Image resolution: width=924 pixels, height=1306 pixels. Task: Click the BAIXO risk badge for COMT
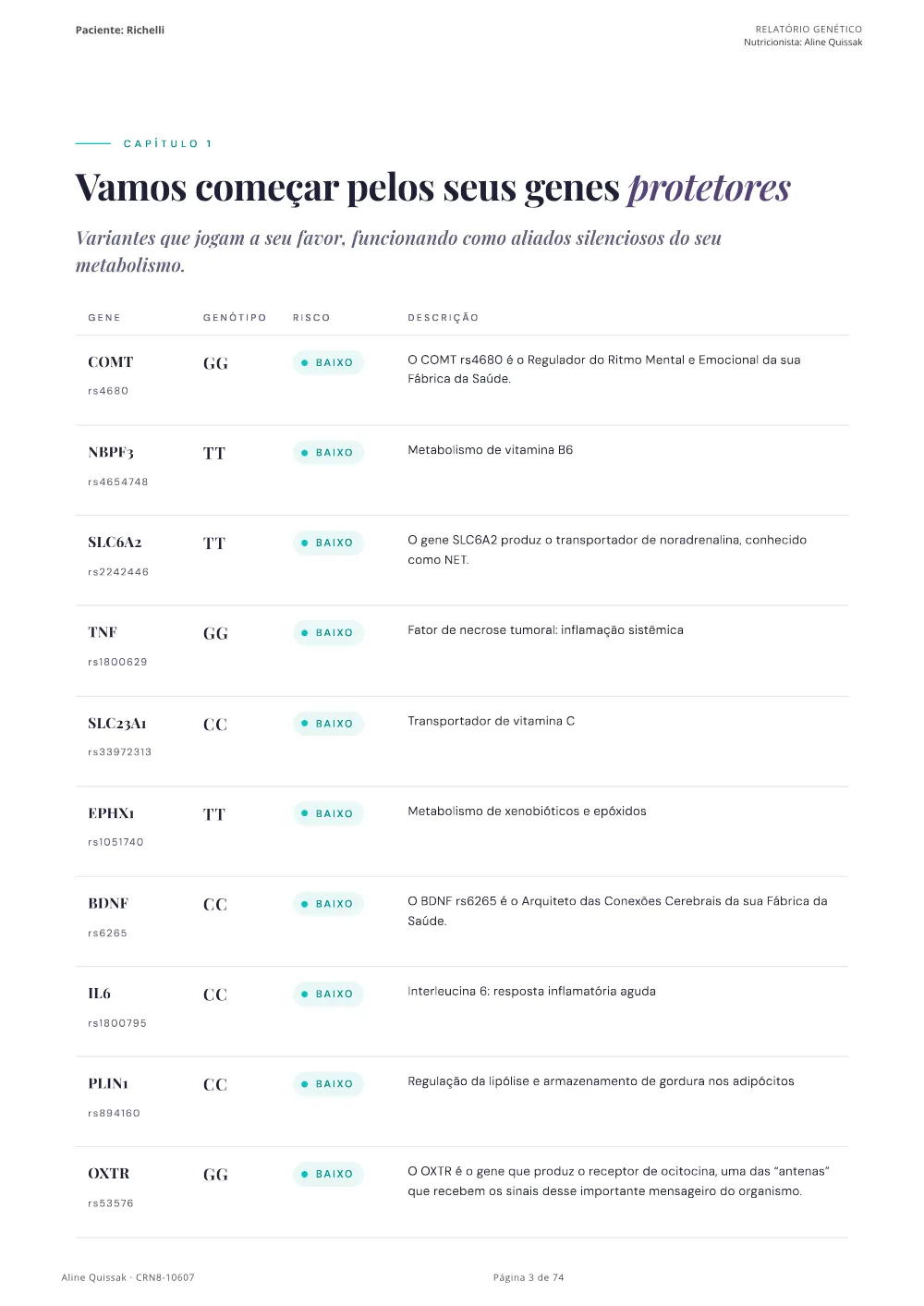[x=328, y=363]
